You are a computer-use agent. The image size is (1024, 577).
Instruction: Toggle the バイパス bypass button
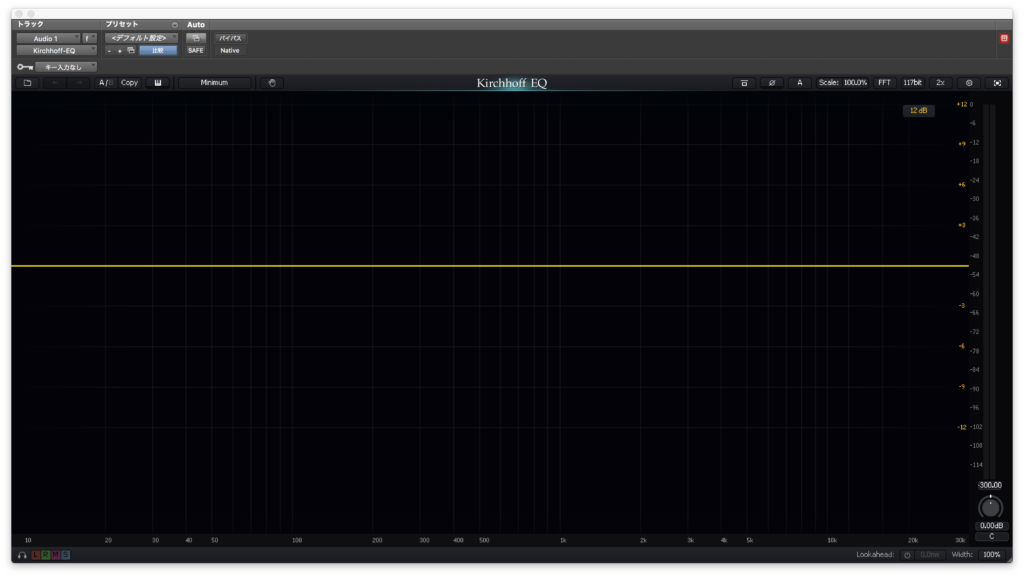point(230,38)
